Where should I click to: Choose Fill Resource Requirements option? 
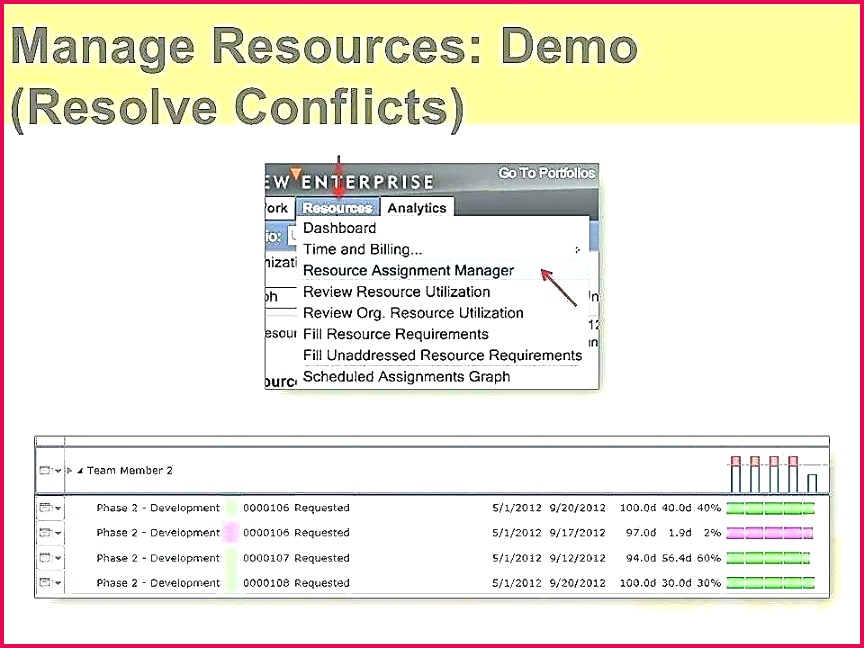[x=396, y=334]
